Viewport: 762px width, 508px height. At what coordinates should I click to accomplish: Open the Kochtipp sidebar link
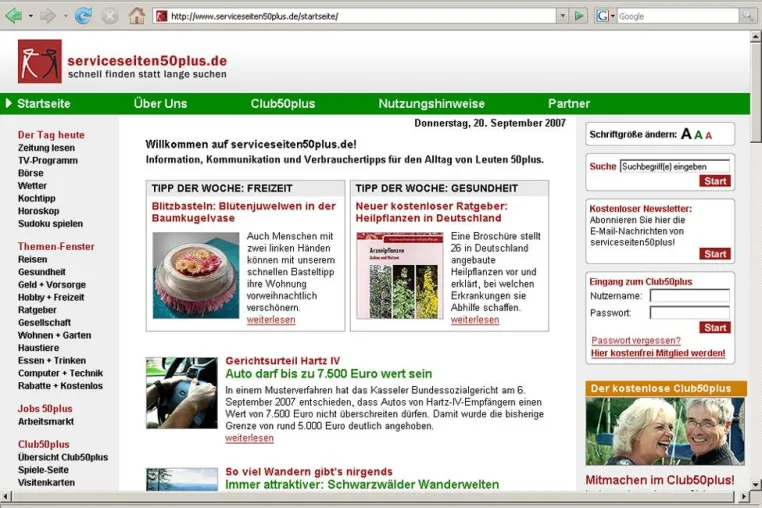click(36, 198)
